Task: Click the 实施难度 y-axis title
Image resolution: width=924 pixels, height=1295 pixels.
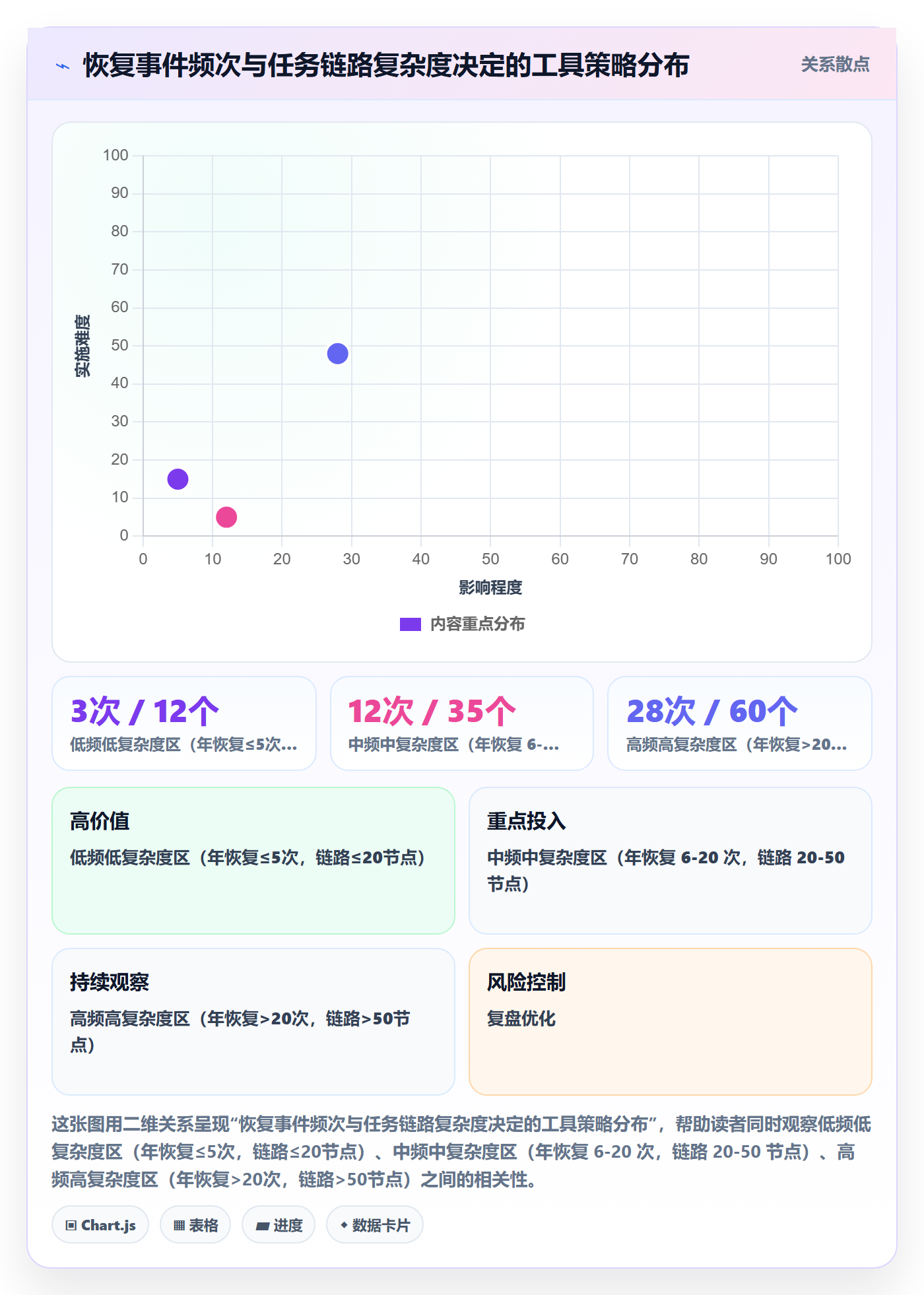Action: click(x=82, y=346)
